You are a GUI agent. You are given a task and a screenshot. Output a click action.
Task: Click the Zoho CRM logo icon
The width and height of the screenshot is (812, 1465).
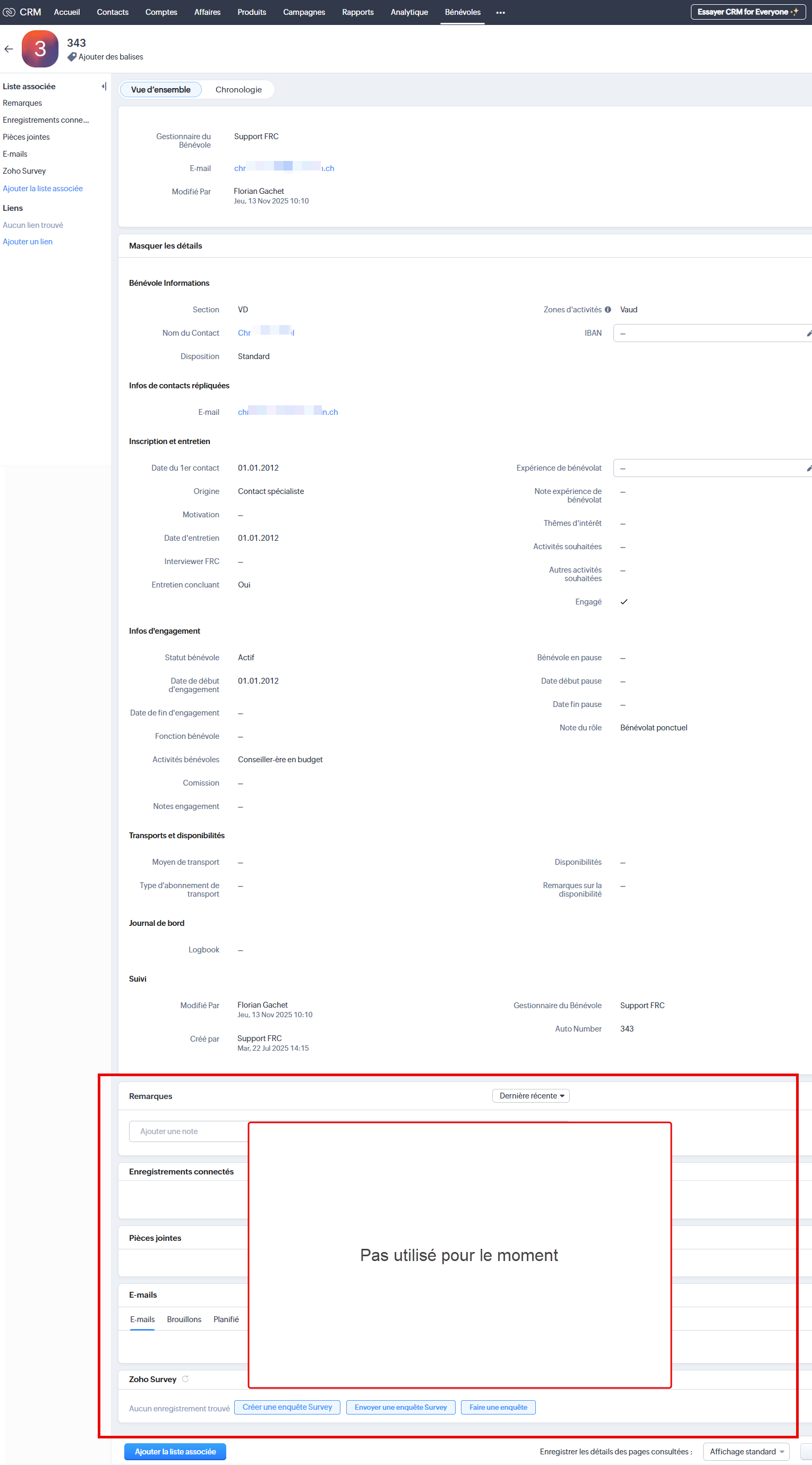[9, 12]
